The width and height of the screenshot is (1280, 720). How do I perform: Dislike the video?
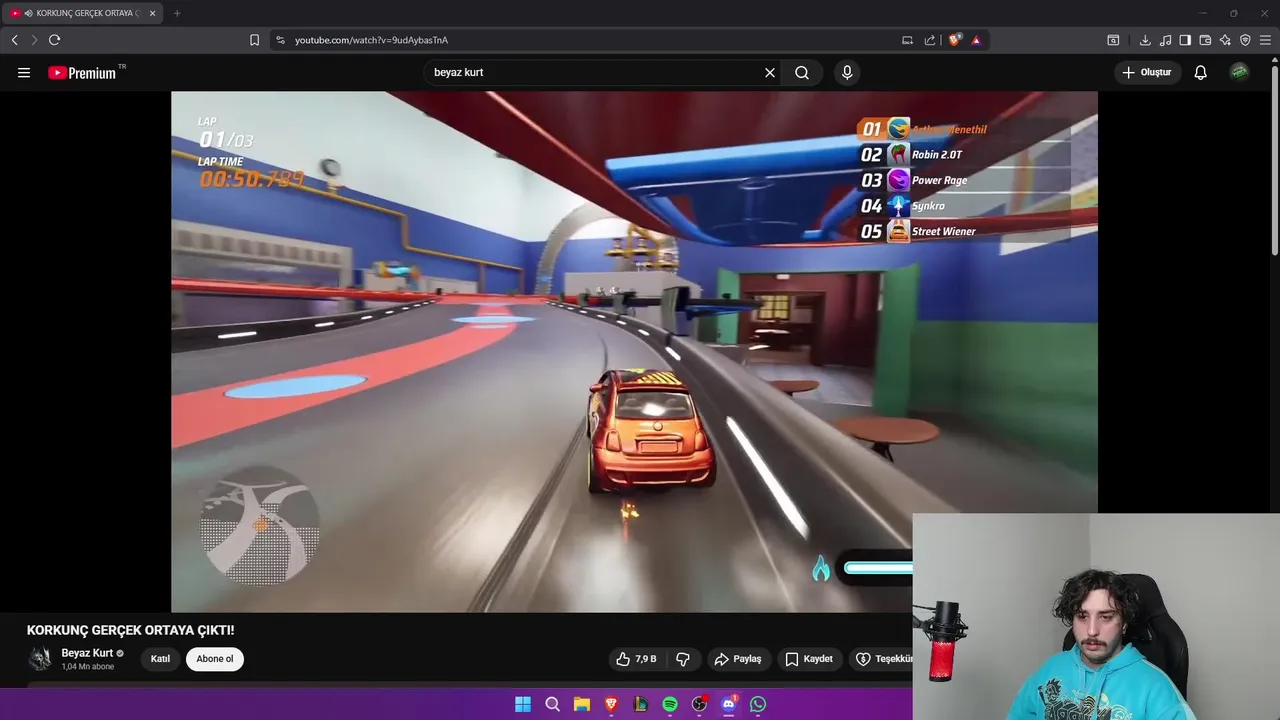point(683,659)
